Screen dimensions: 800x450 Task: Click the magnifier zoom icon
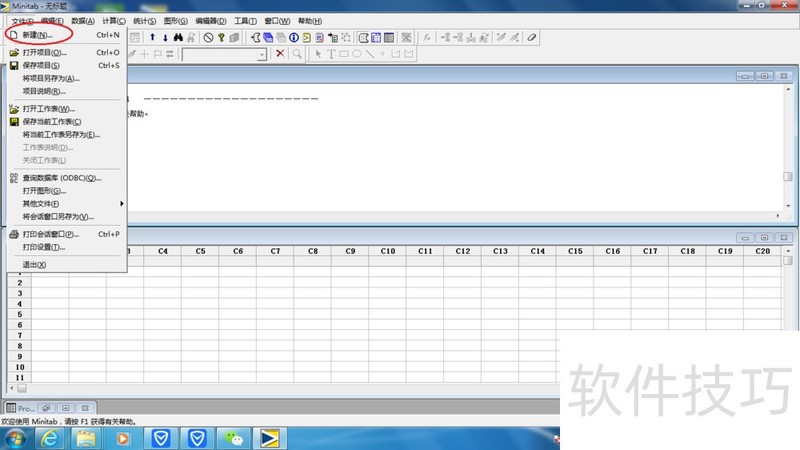coord(297,54)
